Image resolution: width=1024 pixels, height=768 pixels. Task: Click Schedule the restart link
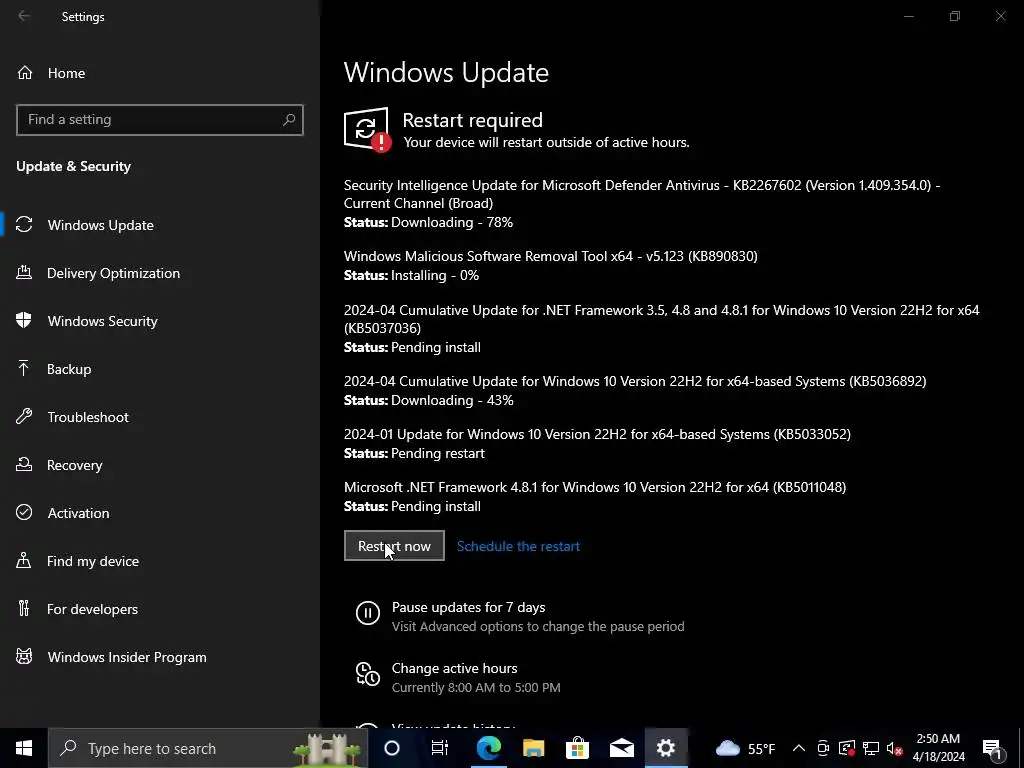(518, 546)
